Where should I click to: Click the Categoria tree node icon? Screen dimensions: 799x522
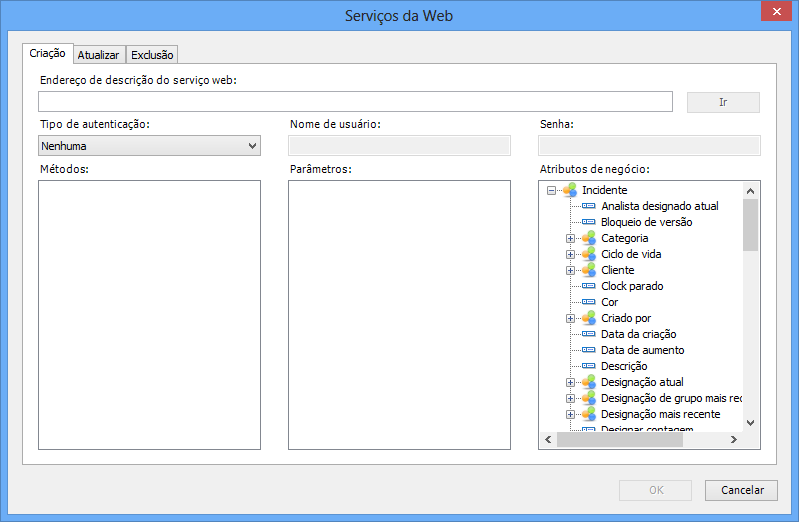(589, 238)
